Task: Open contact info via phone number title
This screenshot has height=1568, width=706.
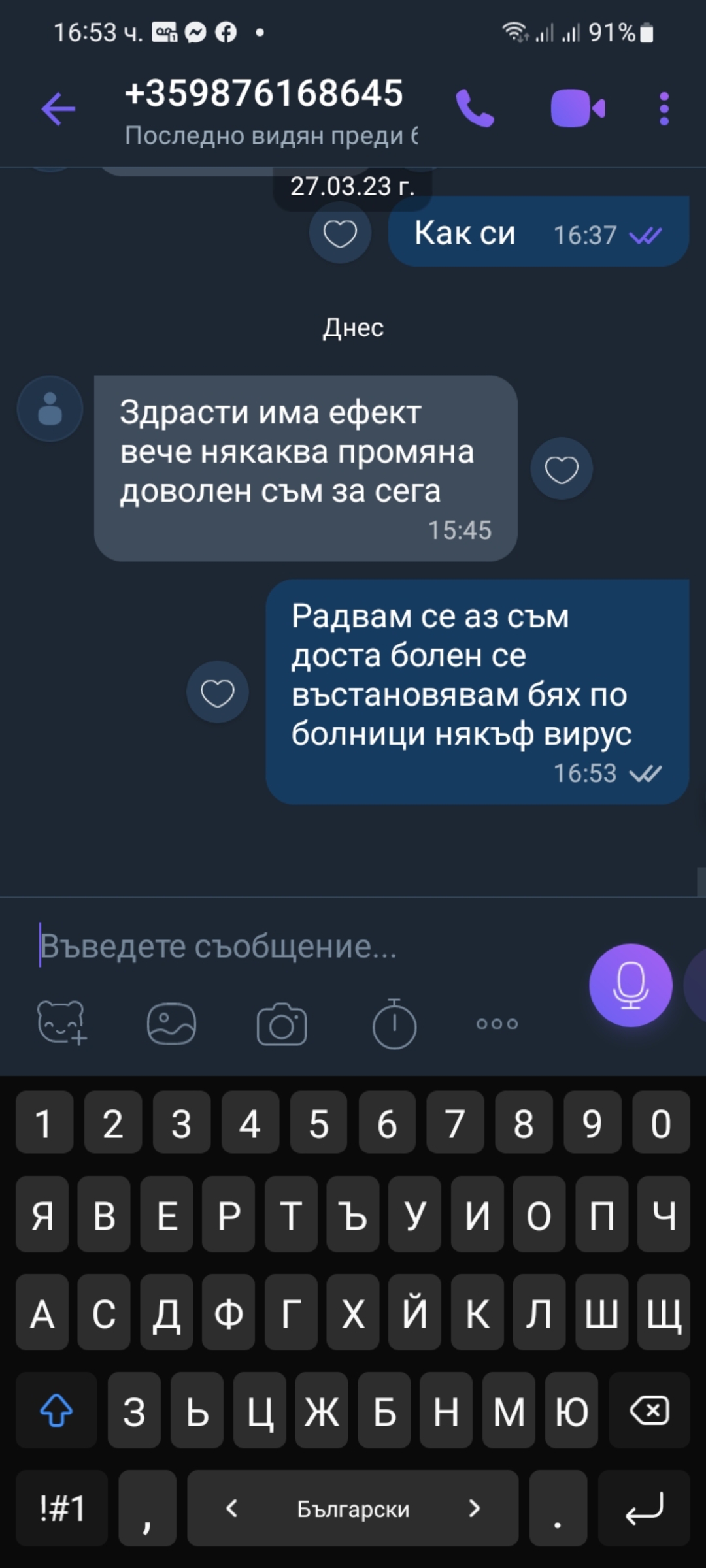Action: pyautogui.click(x=264, y=93)
